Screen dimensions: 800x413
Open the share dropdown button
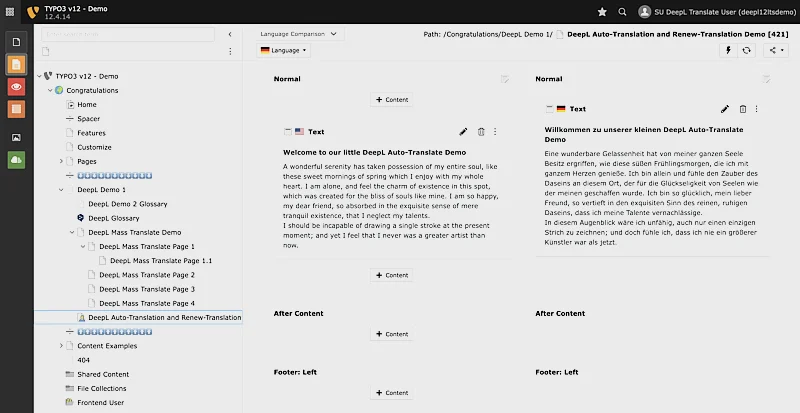coord(776,50)
